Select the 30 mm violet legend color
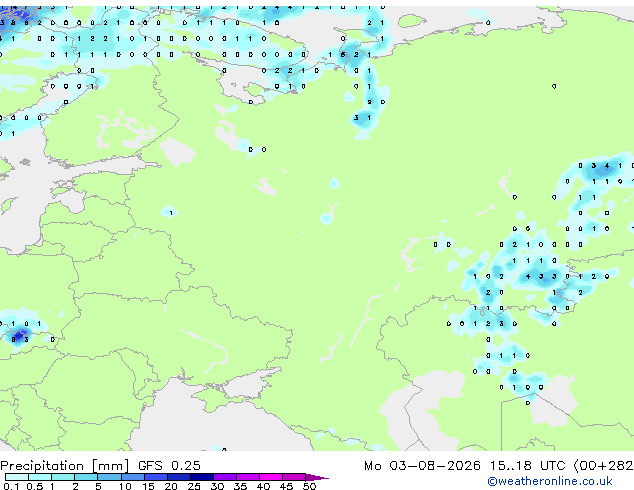Image resolution: width=634 pixels, height=490 pixels. [x=225, y=477]
